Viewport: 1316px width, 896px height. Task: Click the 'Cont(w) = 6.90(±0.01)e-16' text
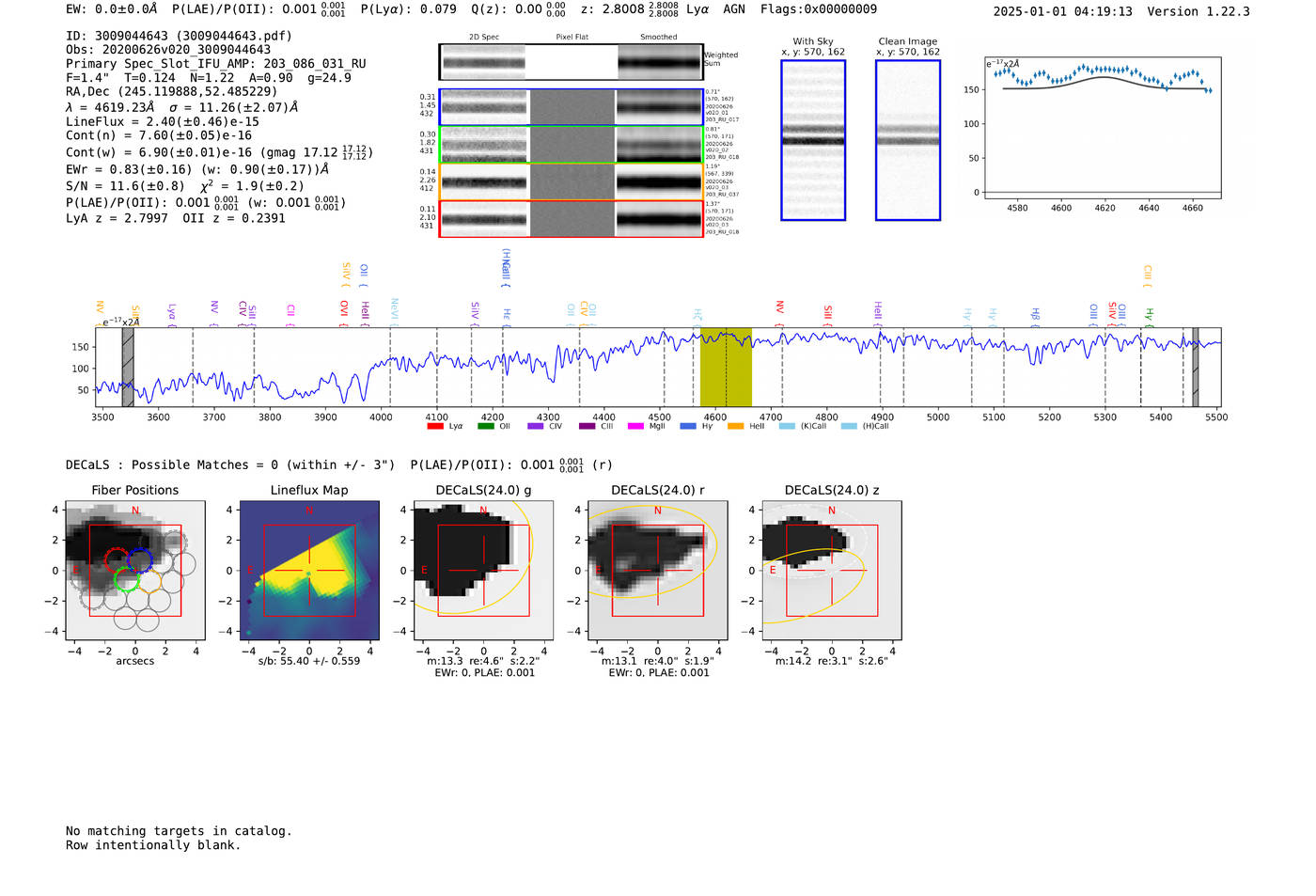(159, 152)
